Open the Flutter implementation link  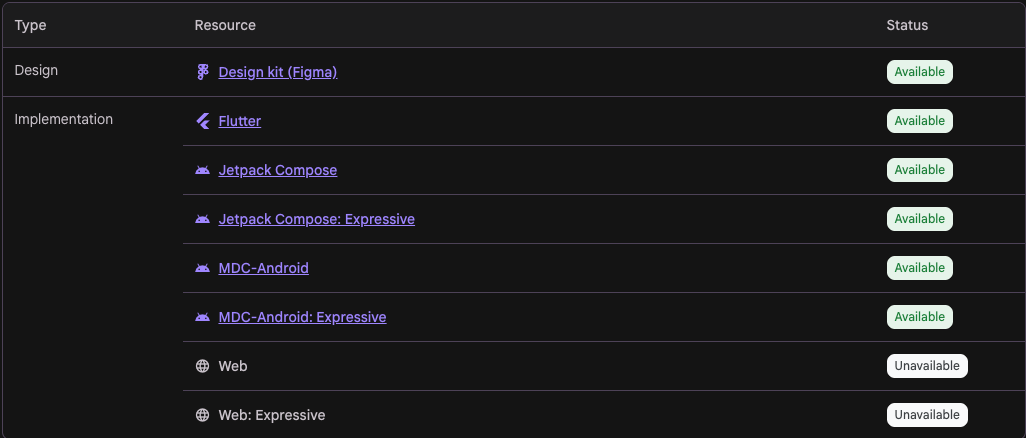pyautogui.click(x=239, y=121)
